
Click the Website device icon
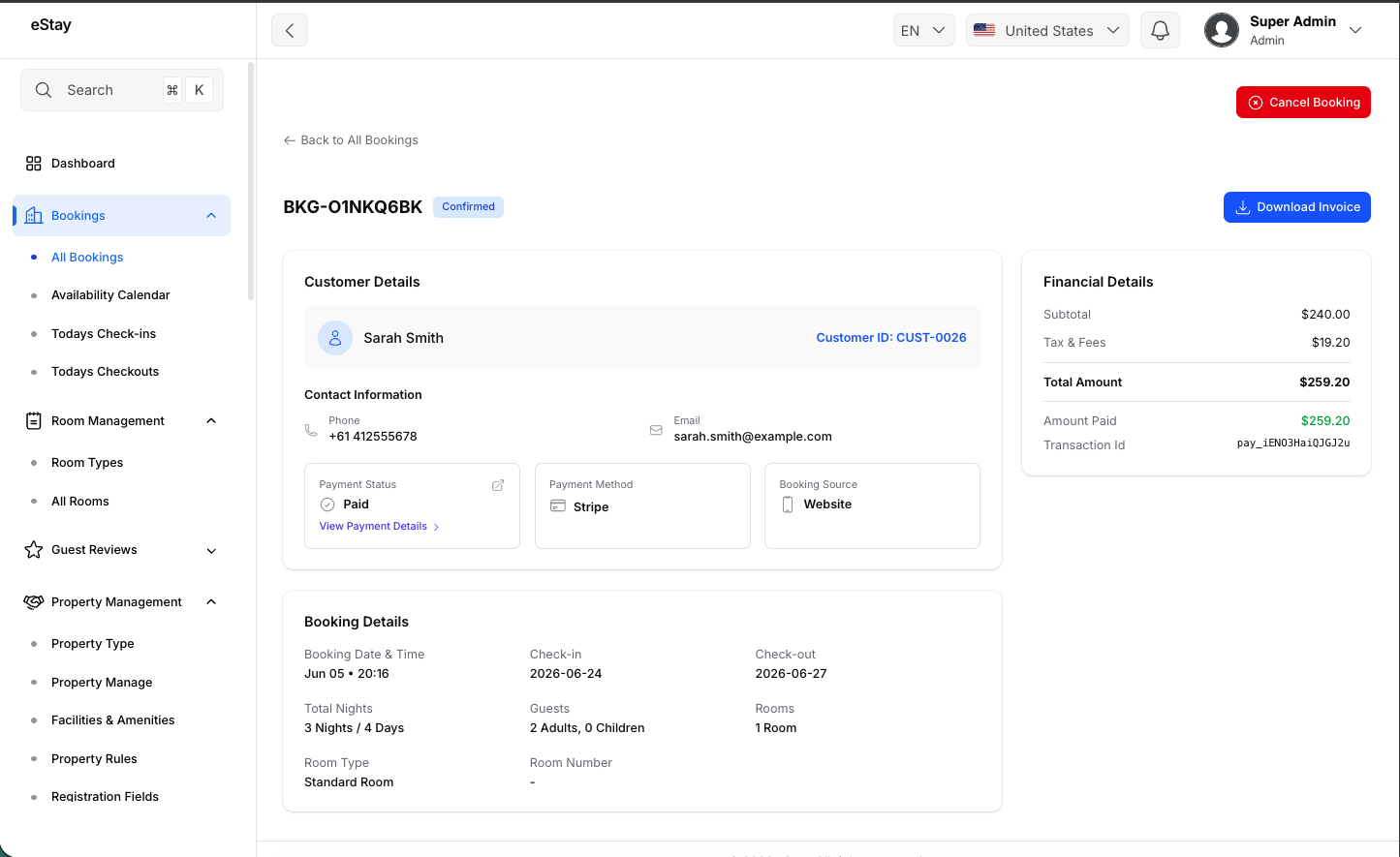click(x=788, y=505)
